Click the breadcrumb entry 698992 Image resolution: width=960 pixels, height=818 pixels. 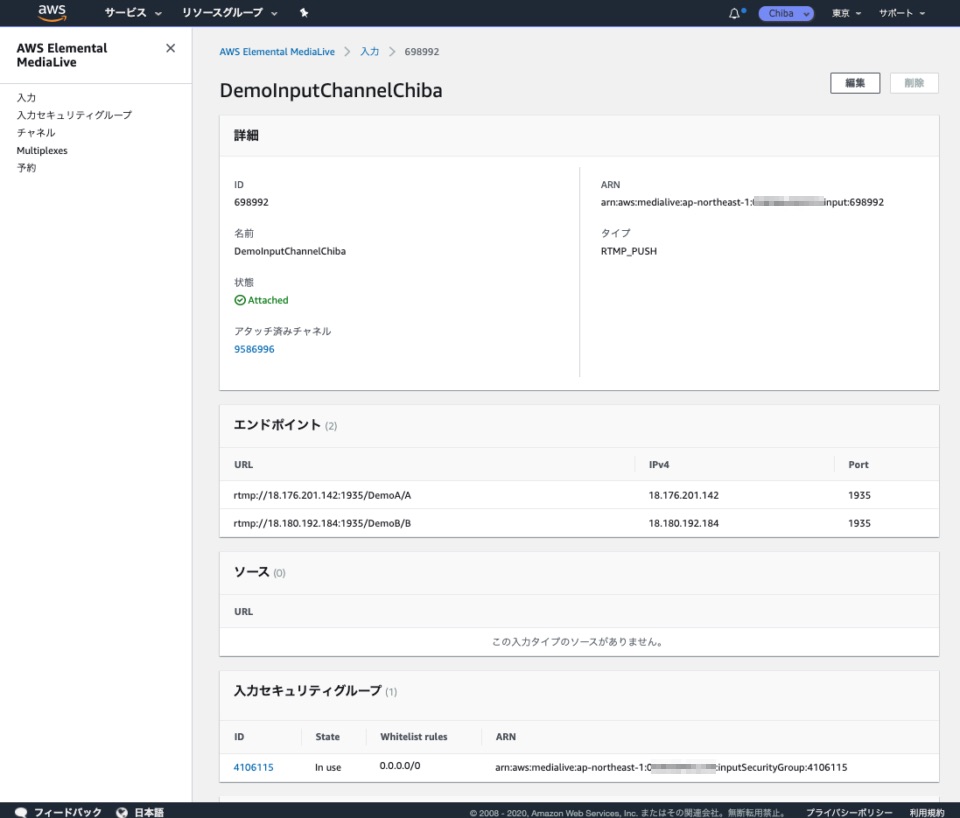click(422, 51)
